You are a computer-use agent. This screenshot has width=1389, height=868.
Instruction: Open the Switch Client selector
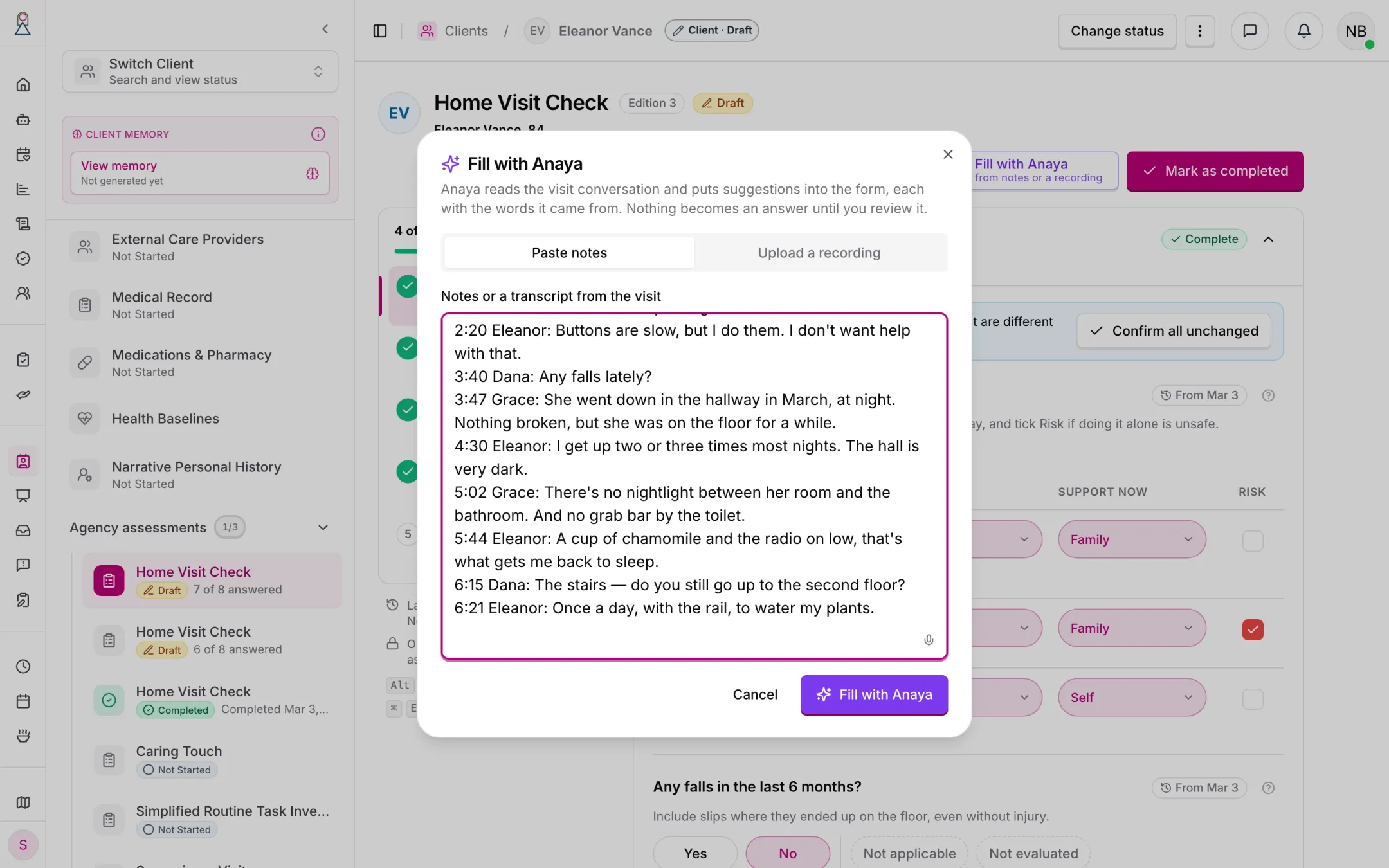pos(200,71)
